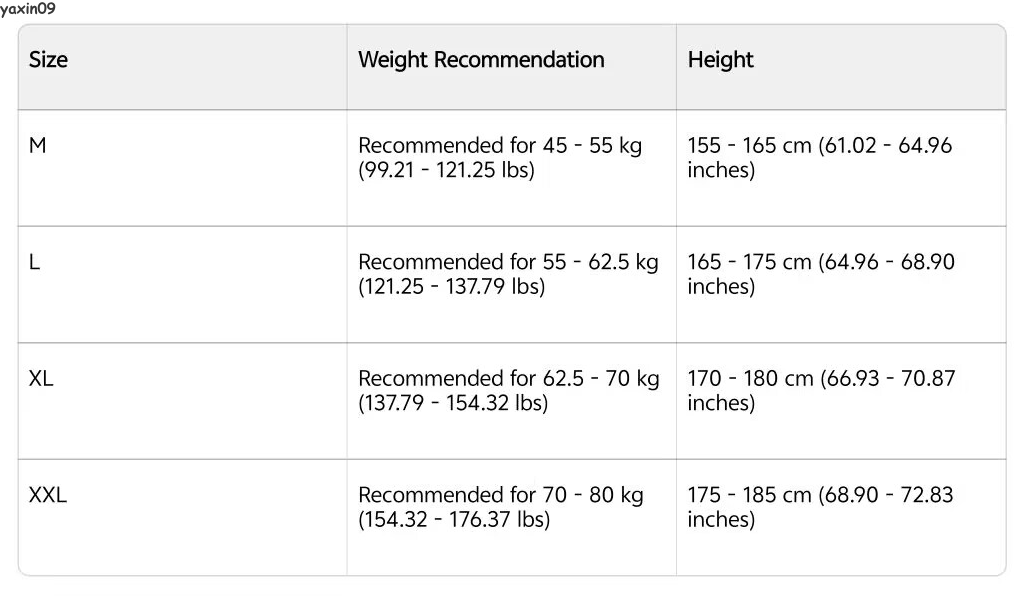Click the Size column header
Image resolution: width=1028 pixels, height=600 pixels.
click(48, 60)
